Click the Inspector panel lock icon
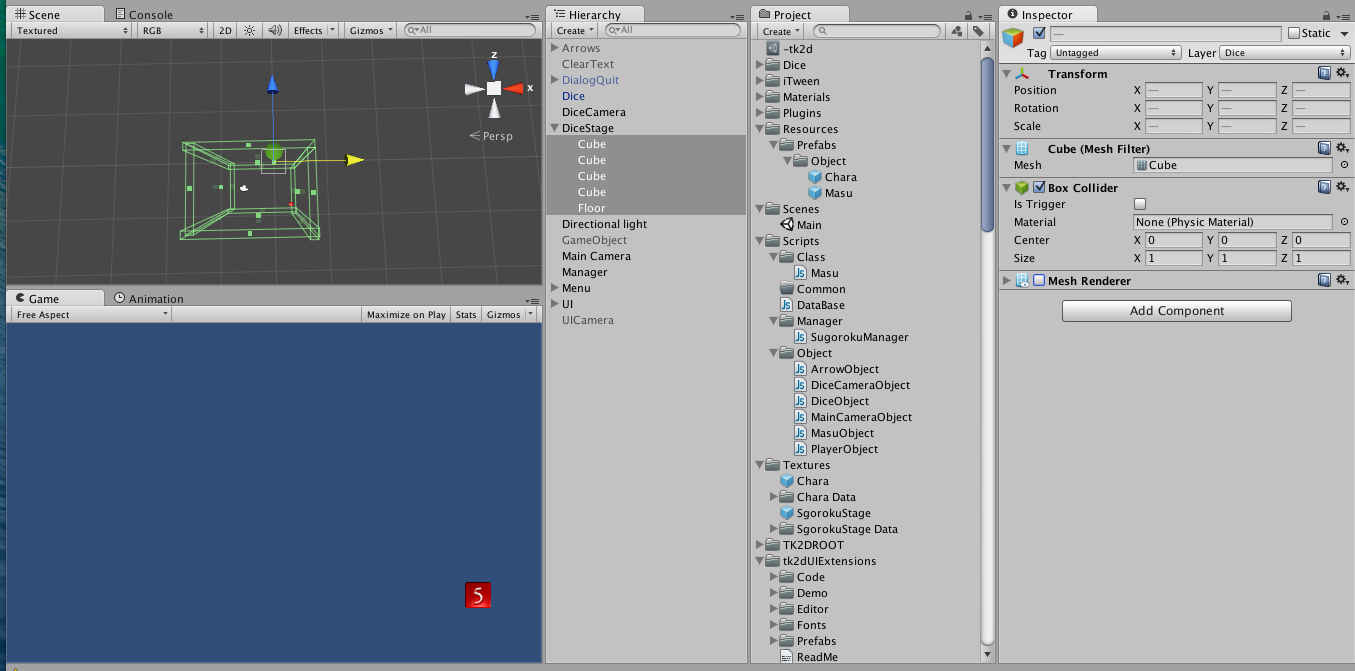This screenshot has width=1355, height=671. [1328, 15]
